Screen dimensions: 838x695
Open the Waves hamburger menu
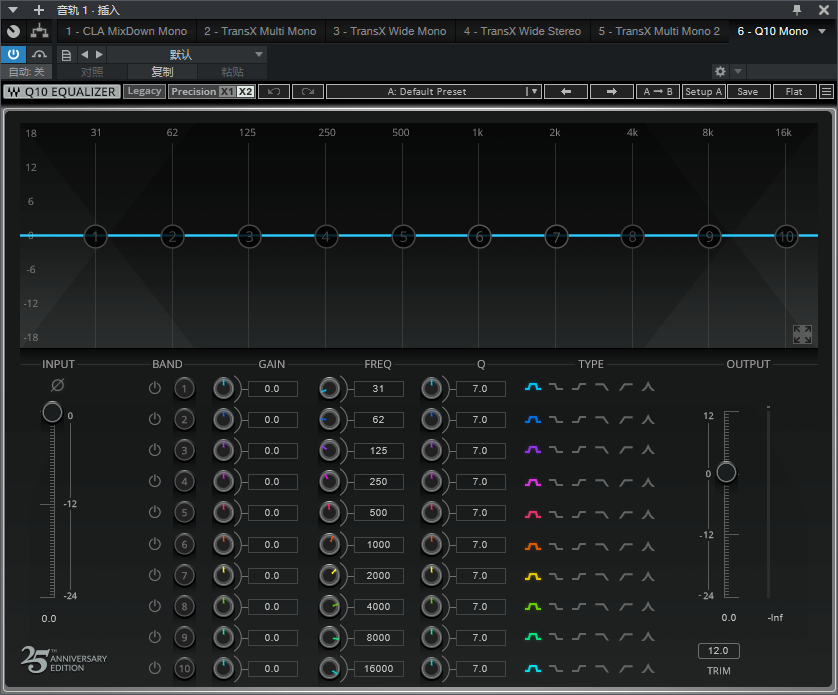coord(826,91)
